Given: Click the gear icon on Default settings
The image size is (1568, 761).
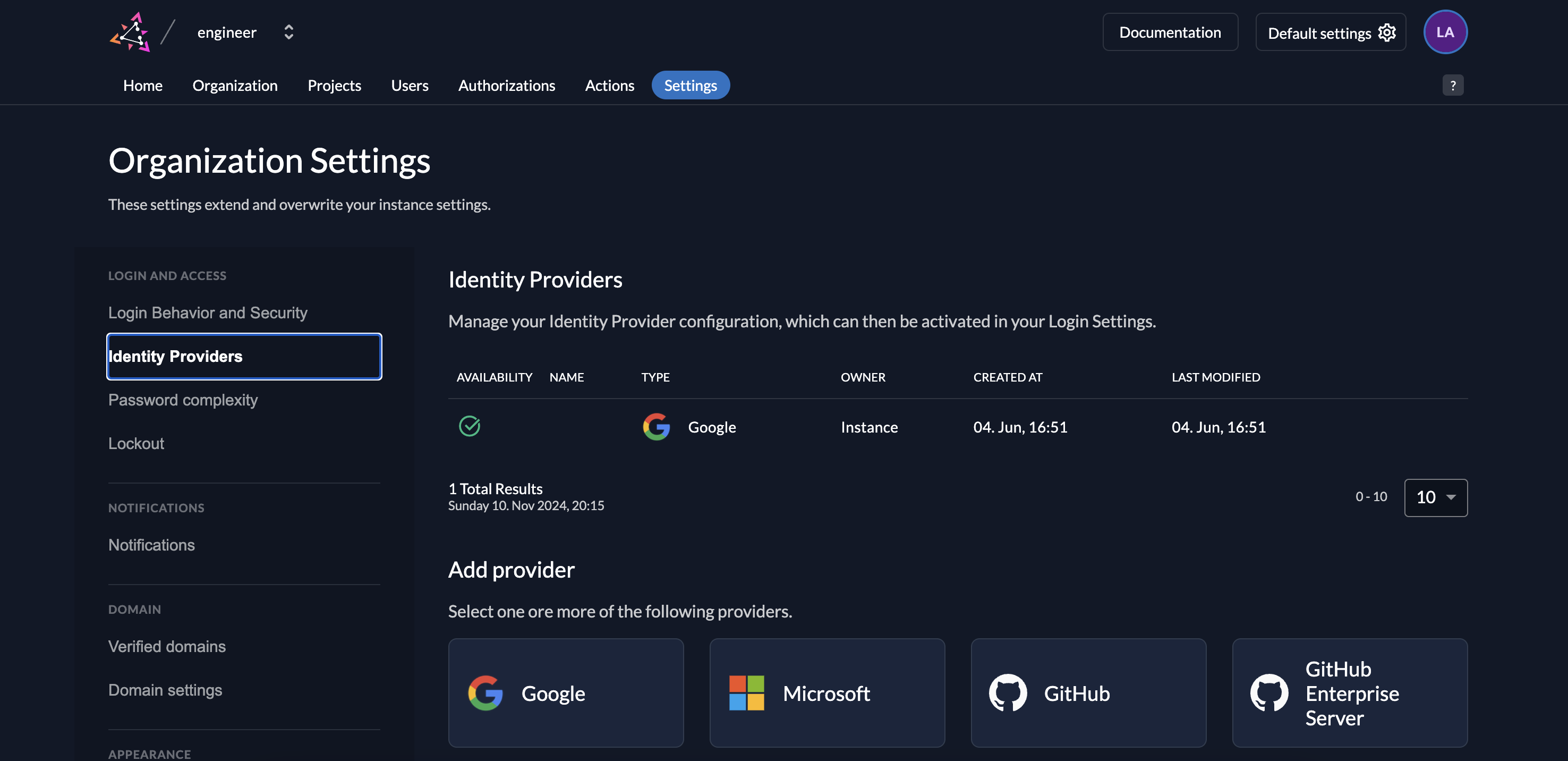Looking at the screenshot, I should pos(1387,32).
